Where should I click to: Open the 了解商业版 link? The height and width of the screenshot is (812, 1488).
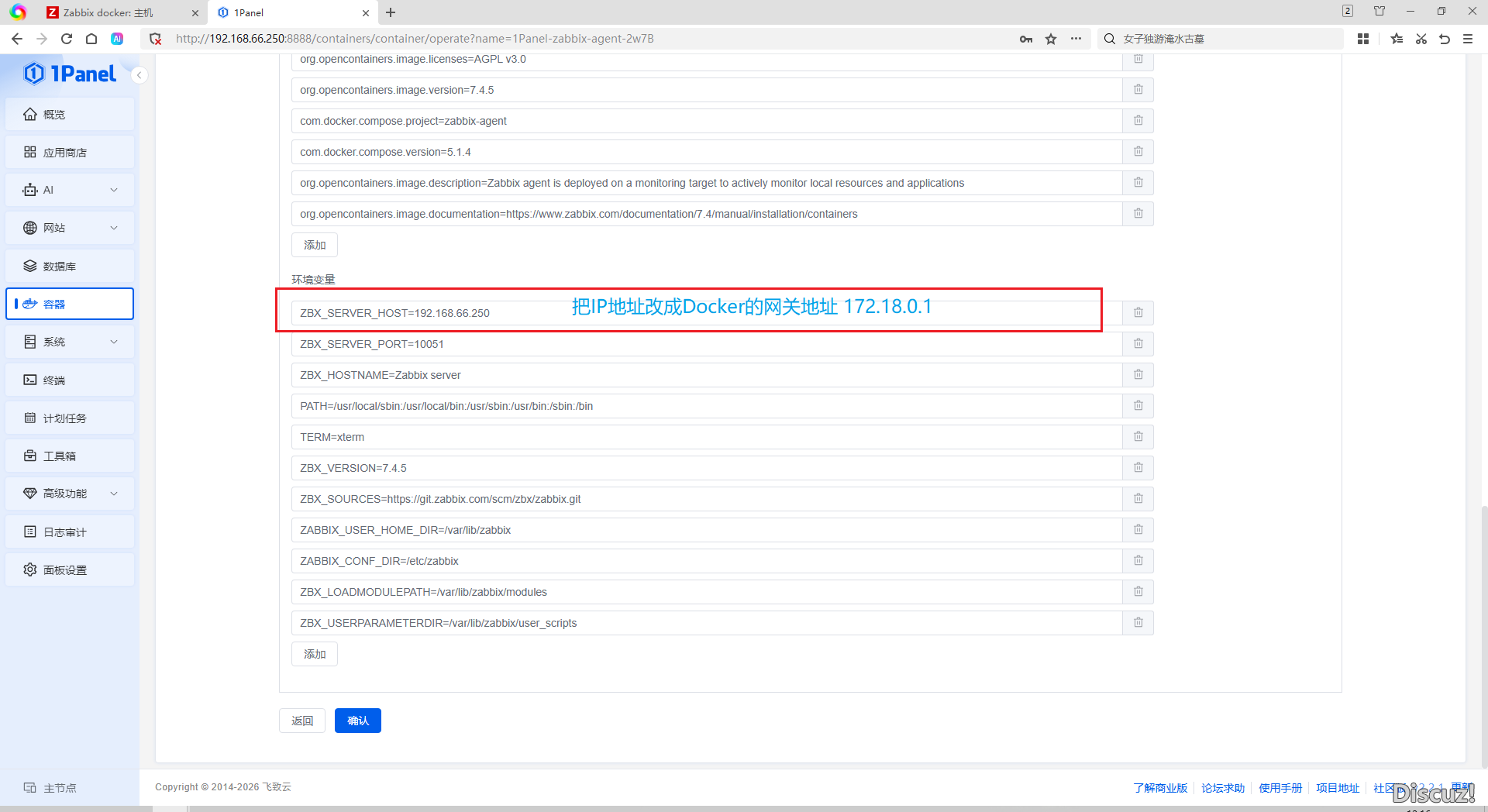point(1160,788)
